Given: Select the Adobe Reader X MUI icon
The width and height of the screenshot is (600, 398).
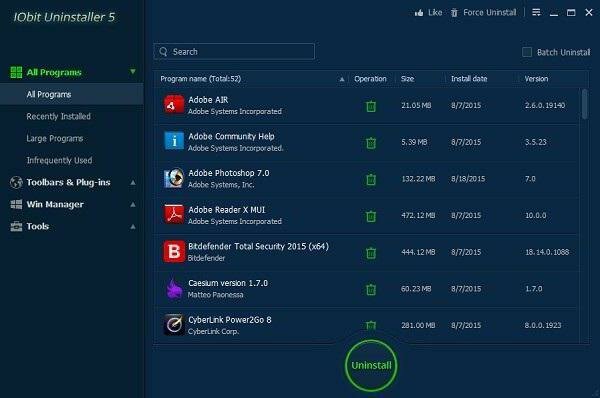Looking at the screenshot, I should pos(174,214).
